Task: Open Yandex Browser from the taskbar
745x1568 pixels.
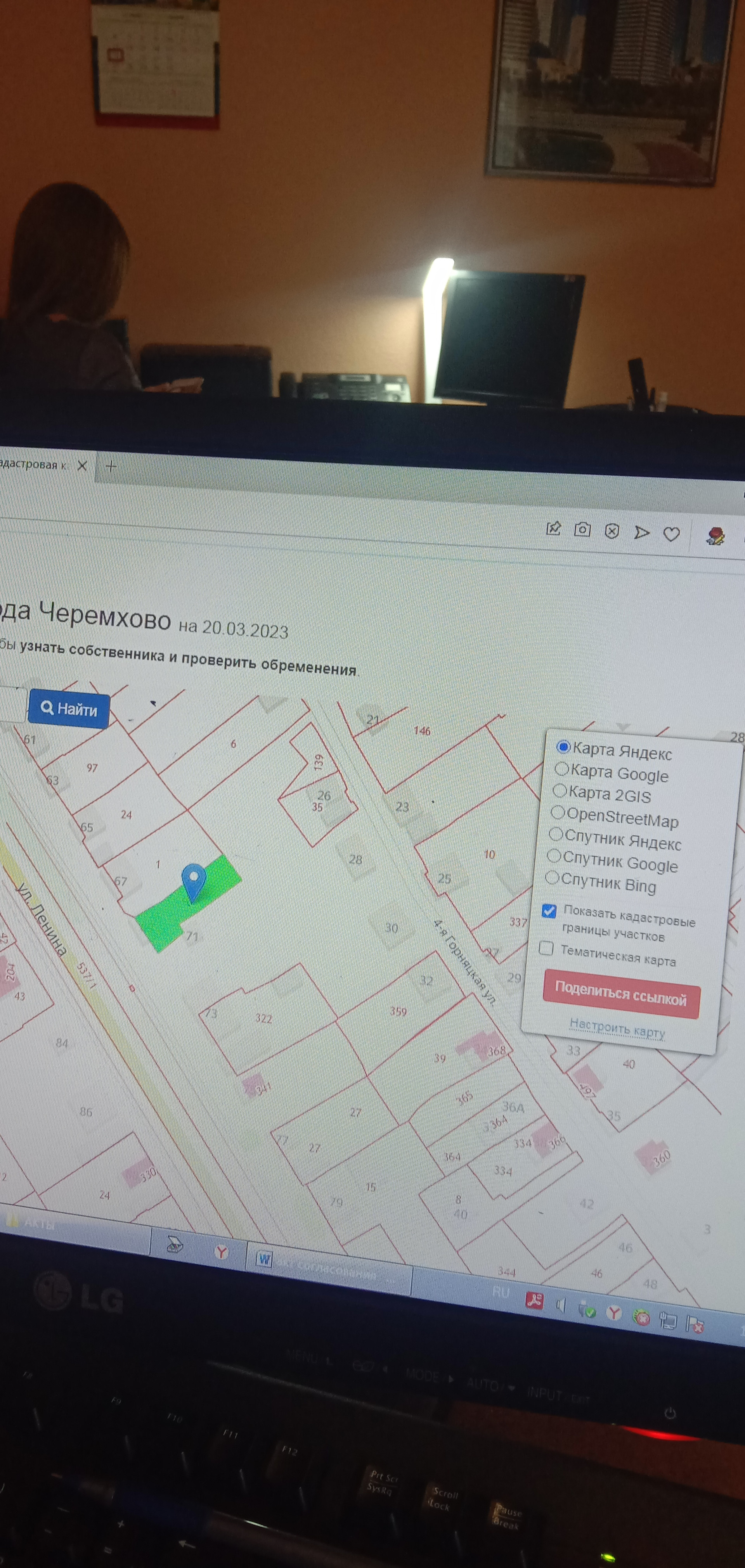Action: [222, 1252]
